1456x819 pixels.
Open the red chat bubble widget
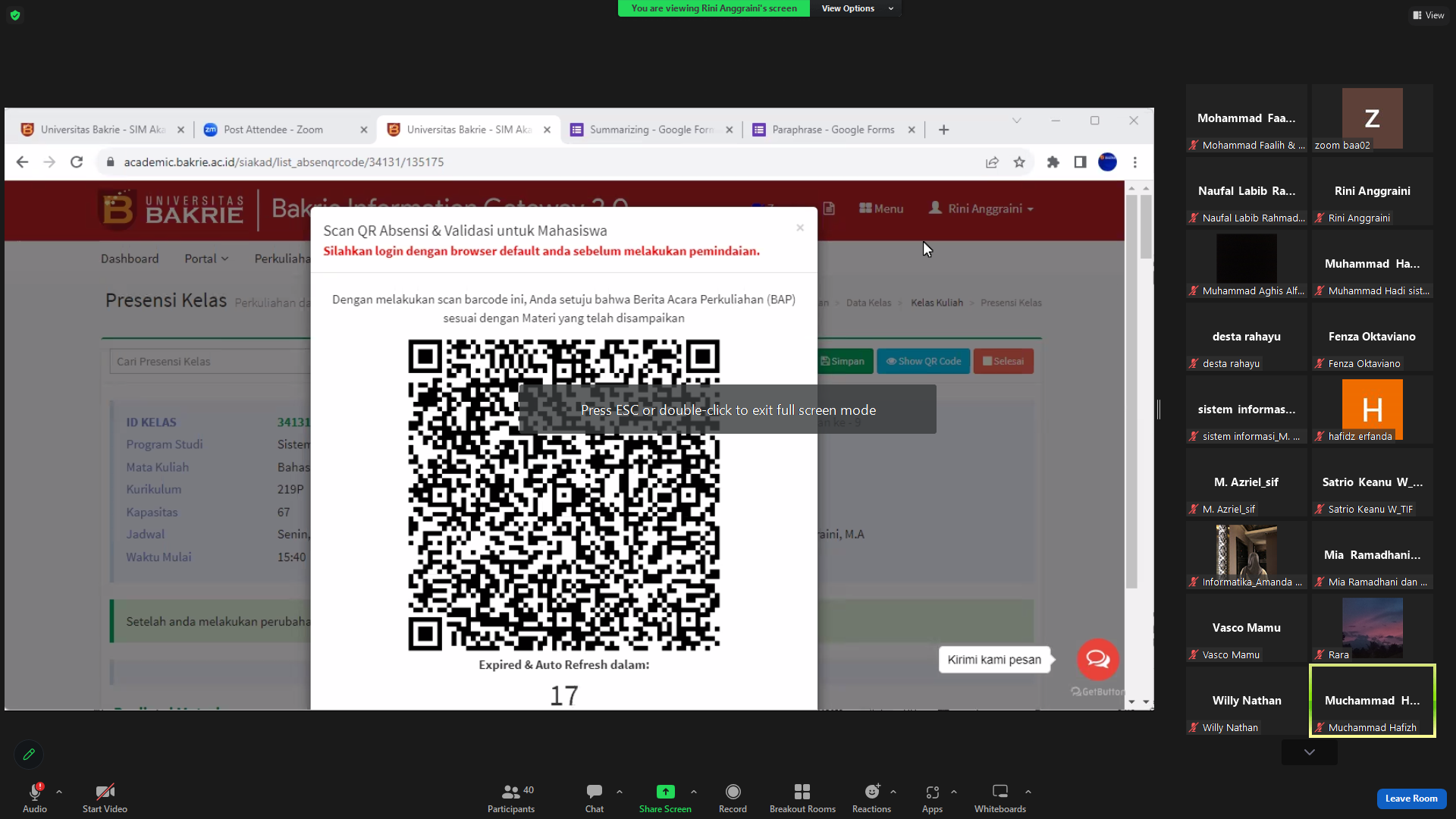(x=1097, y=659)
